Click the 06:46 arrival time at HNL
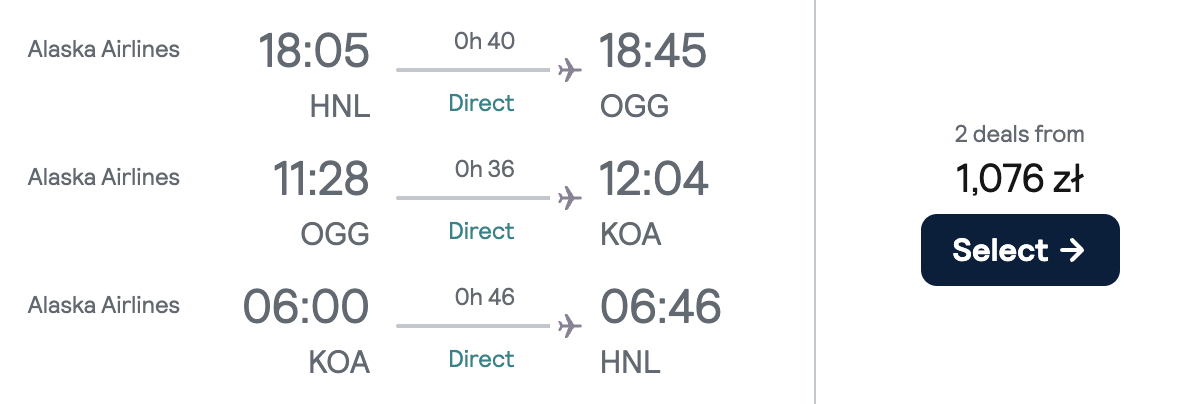This screenshot has width=1200, height=404. click(x=660, y=307)
